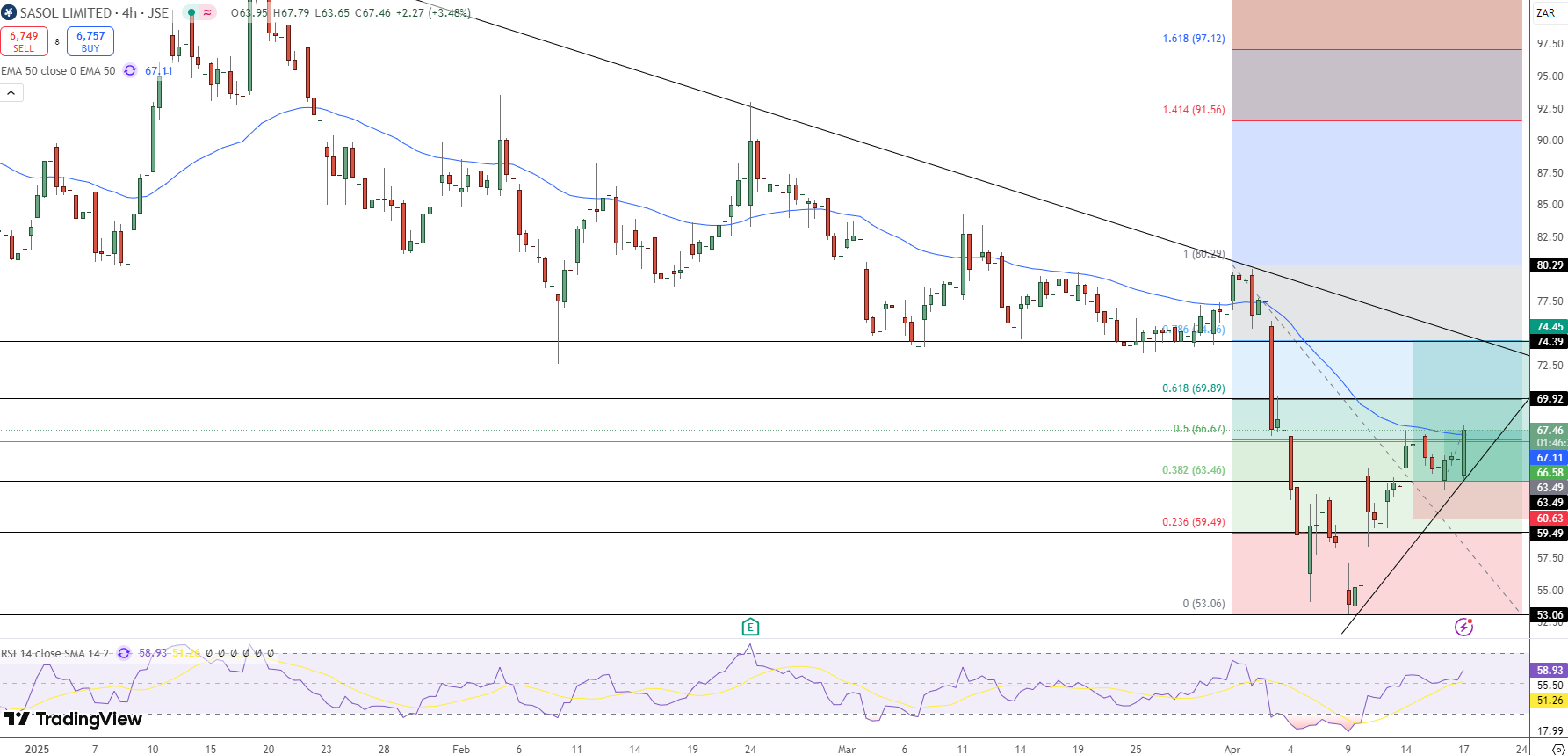Viewport: 1568px width, 755px height.
Task: Click the red delayed data icon
Action: pos(208,13)
